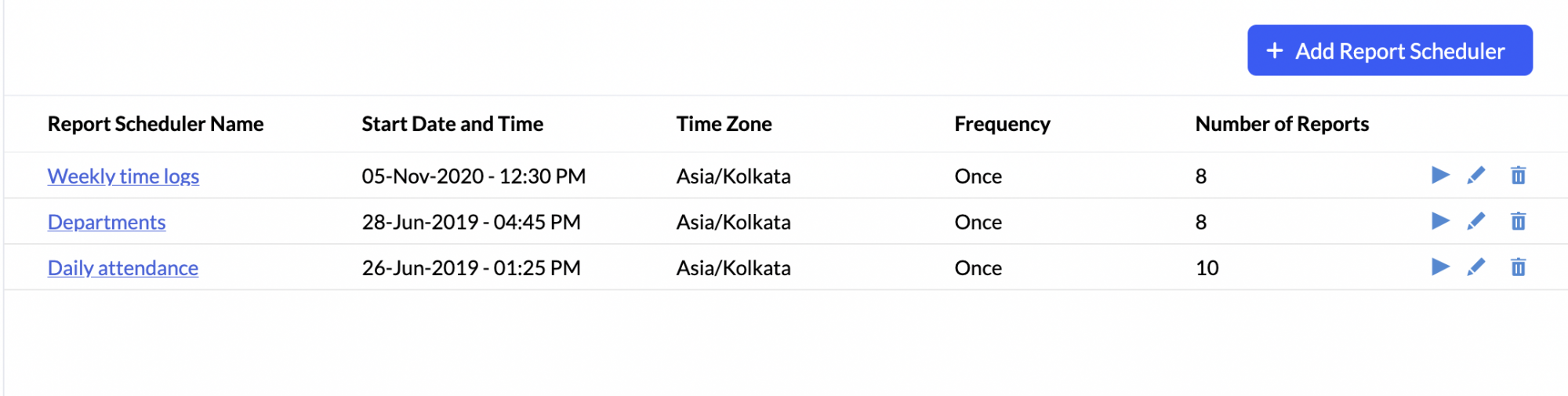Click the Add Report Scheduler button

pyautogui.click(x=1390, y=50)
